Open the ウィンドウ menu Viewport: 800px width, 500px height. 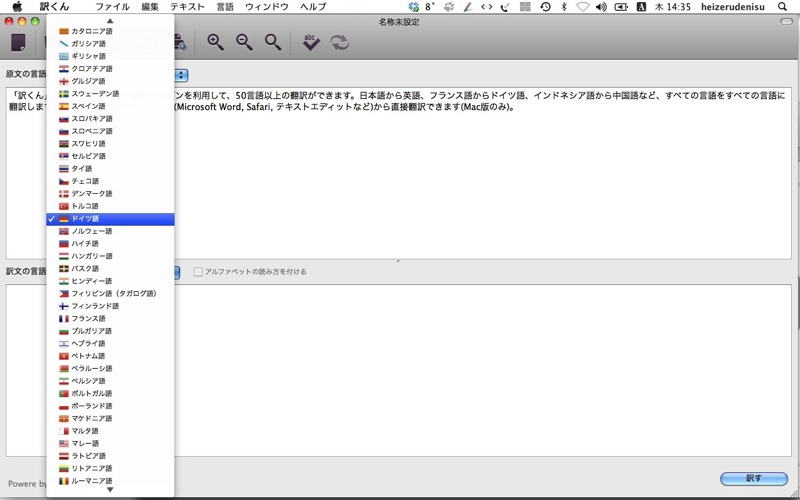[267, 7]
